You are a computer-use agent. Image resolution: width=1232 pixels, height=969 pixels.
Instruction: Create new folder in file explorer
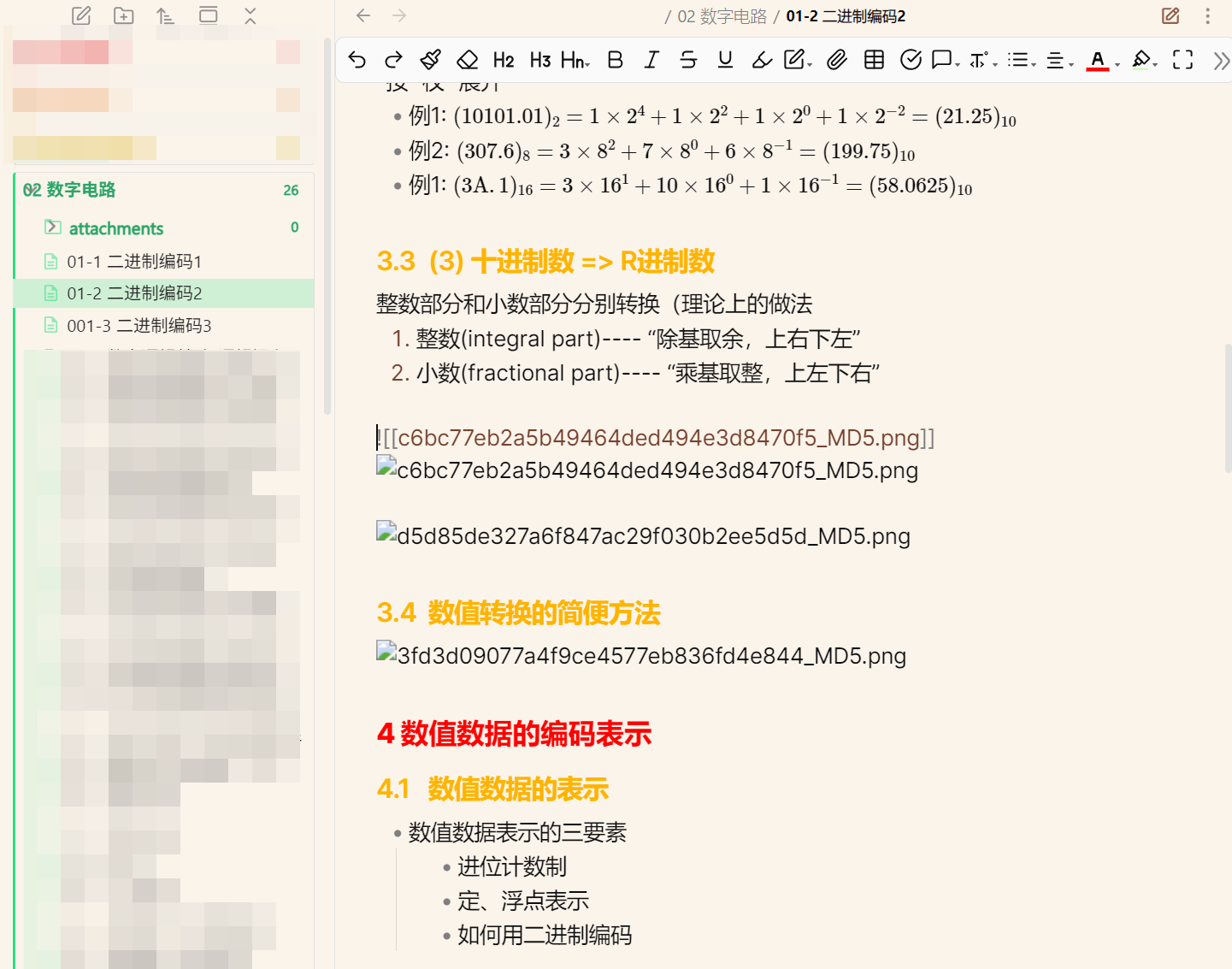123,15
